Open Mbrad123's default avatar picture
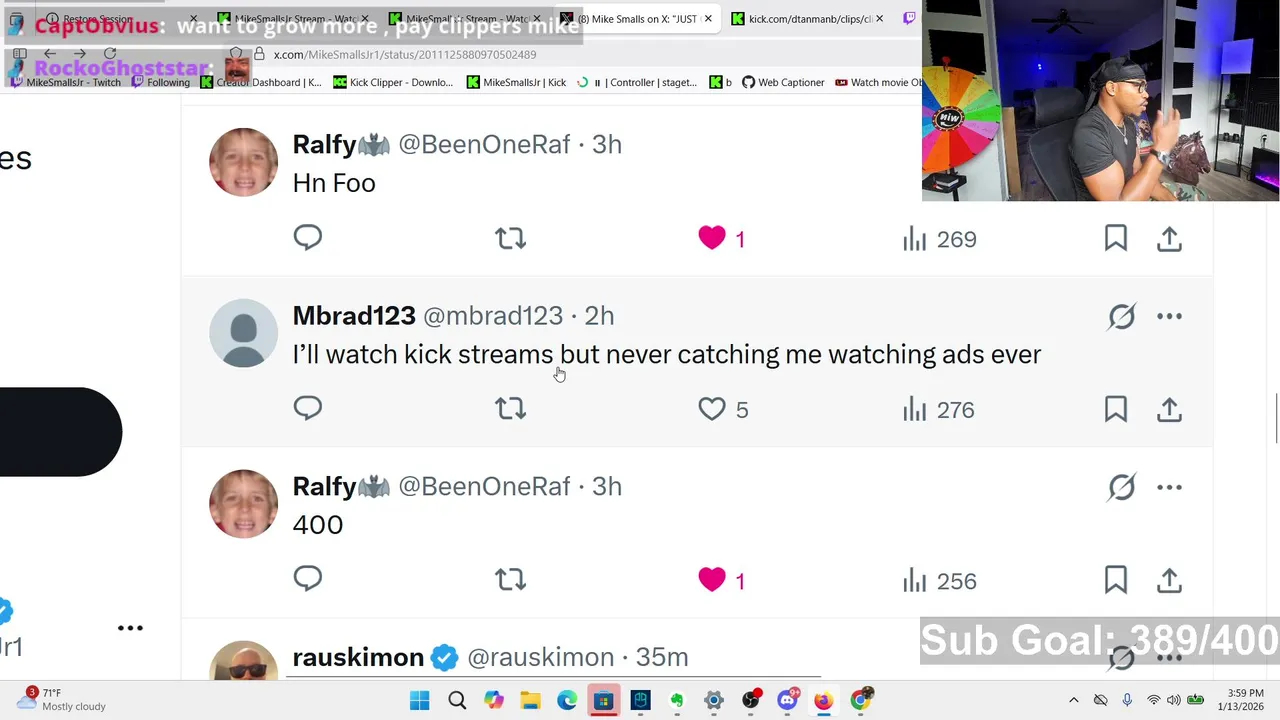The width and height of the screenshot is (1280, 720). click(x=243, y=333)
